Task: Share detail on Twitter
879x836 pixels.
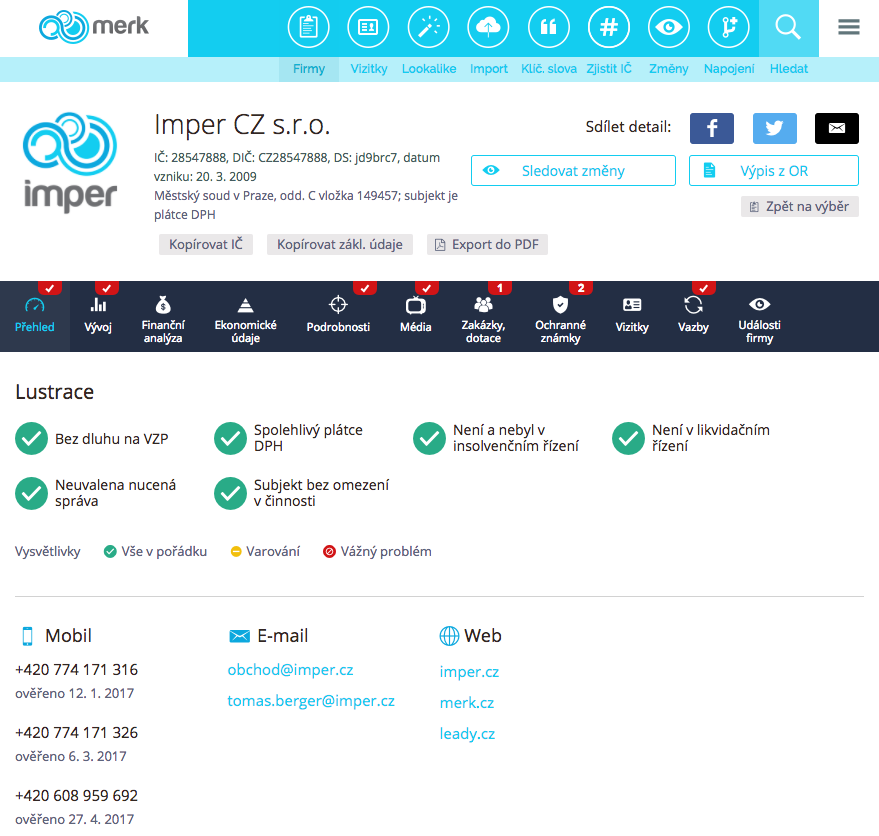Action: (x=775, y=128)
